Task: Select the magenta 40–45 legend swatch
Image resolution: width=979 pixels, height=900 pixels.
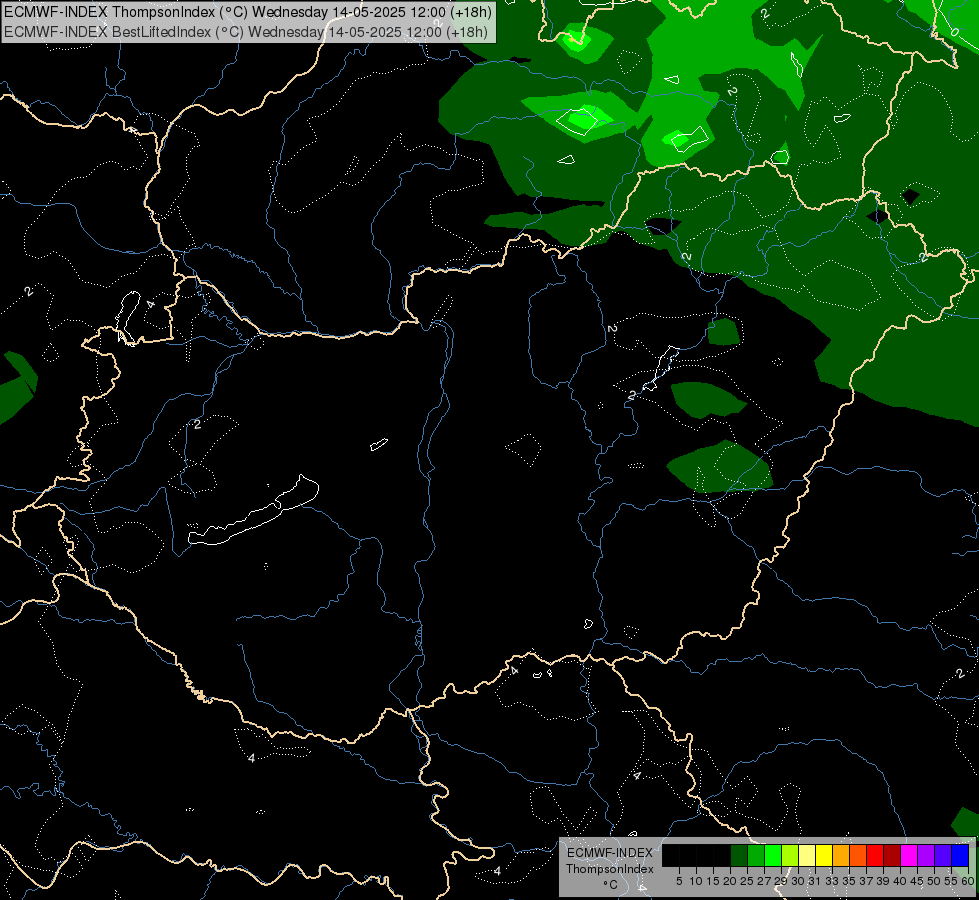Action: pos(908,855)
